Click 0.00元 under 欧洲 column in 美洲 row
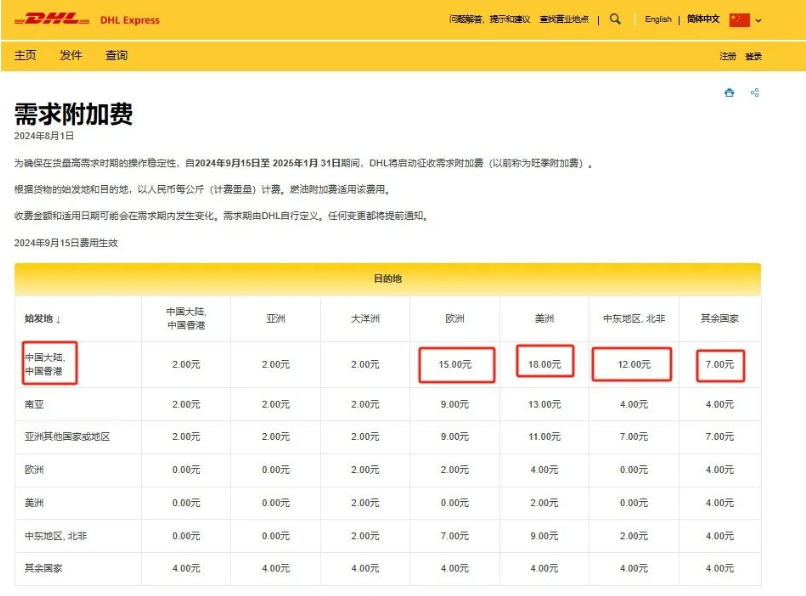 coord(454,502)
